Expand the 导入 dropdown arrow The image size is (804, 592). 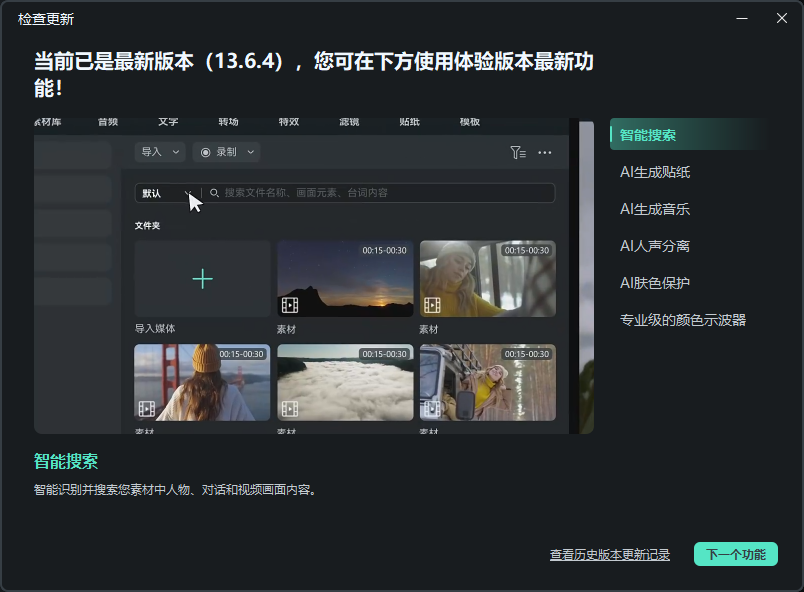click(175, 152)
